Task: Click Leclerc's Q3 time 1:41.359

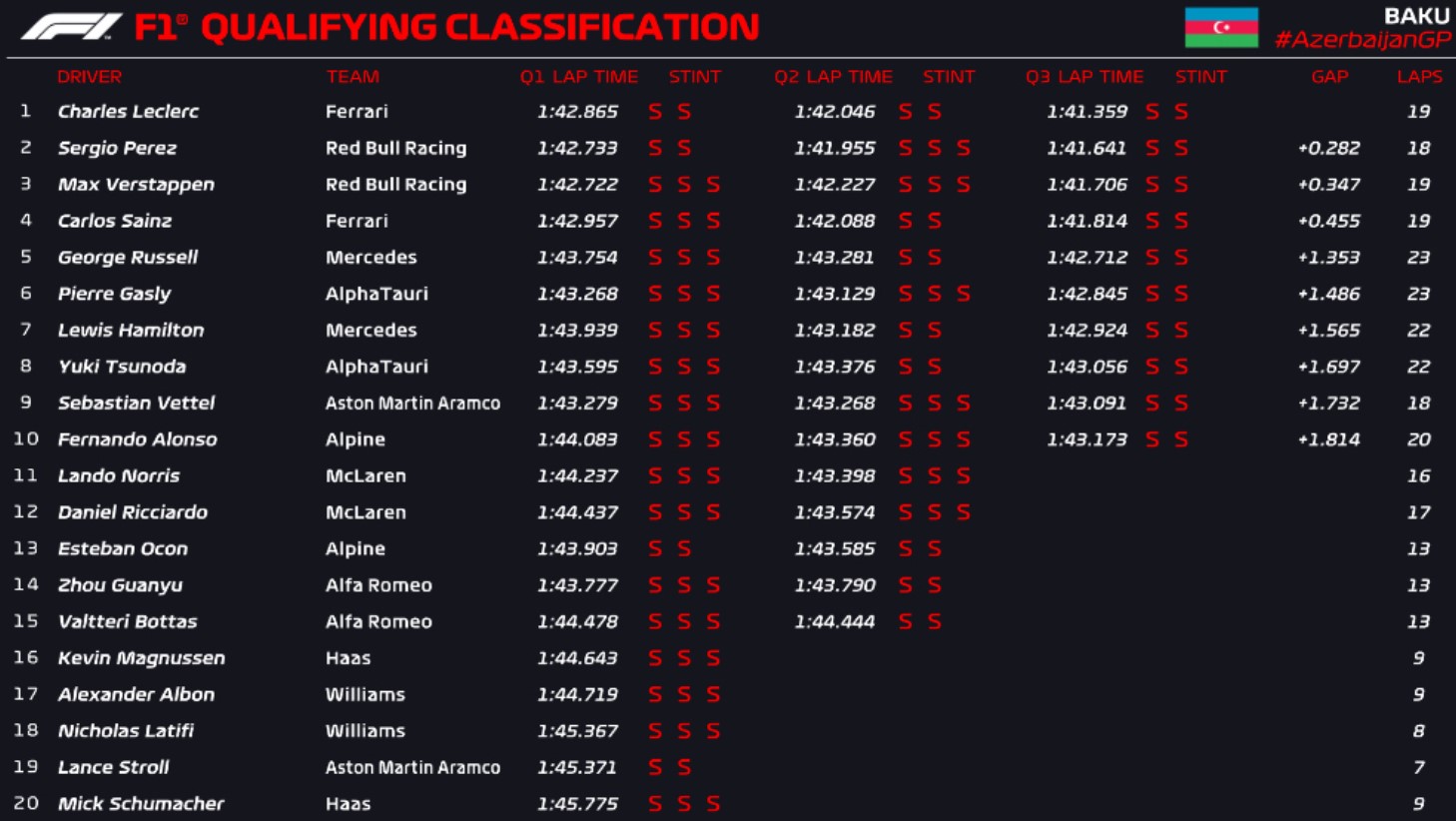Action: (1087, 112)
